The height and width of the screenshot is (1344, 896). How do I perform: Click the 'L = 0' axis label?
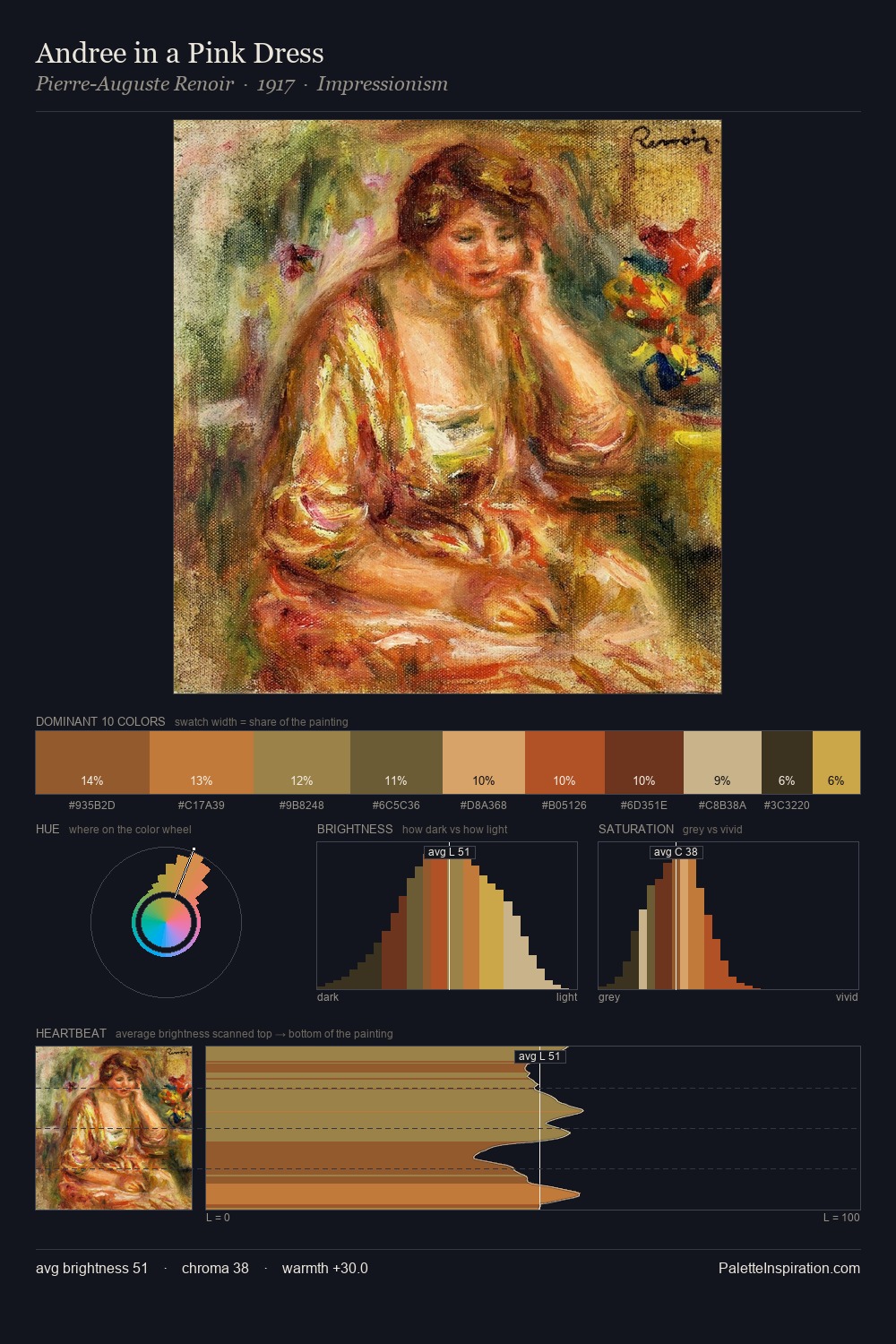point(218,1218)
